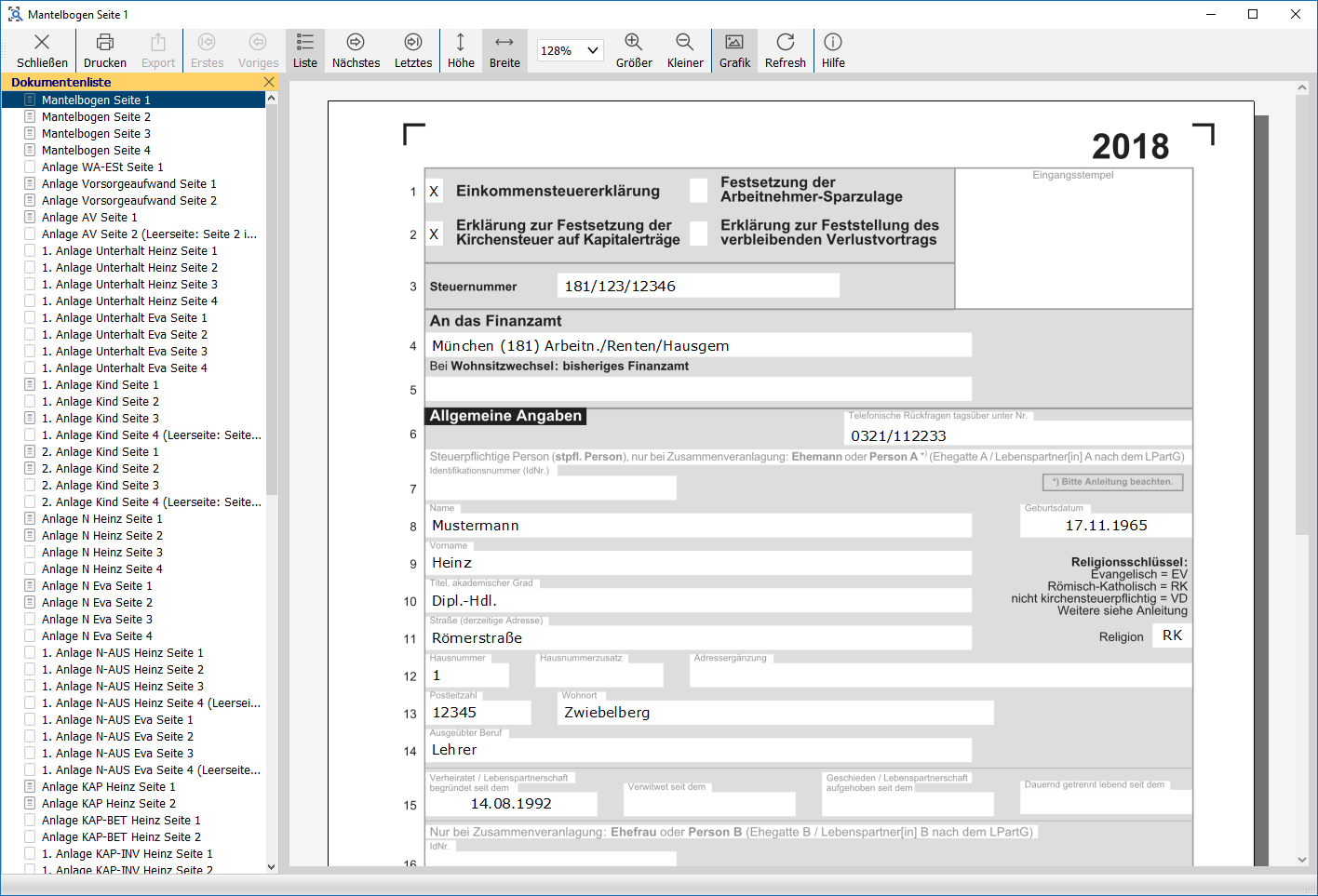
Task: Select Anlage N Heinz Seite 1
Action: coord(101,519)
